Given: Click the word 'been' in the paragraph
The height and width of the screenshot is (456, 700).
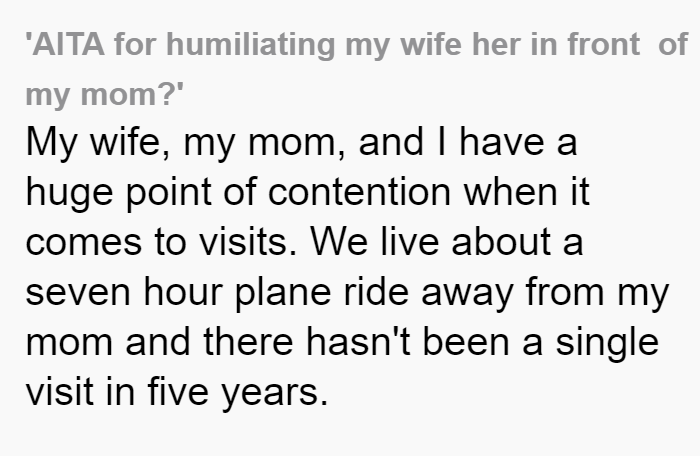Looking at the screenshot, I should [466, 342].
